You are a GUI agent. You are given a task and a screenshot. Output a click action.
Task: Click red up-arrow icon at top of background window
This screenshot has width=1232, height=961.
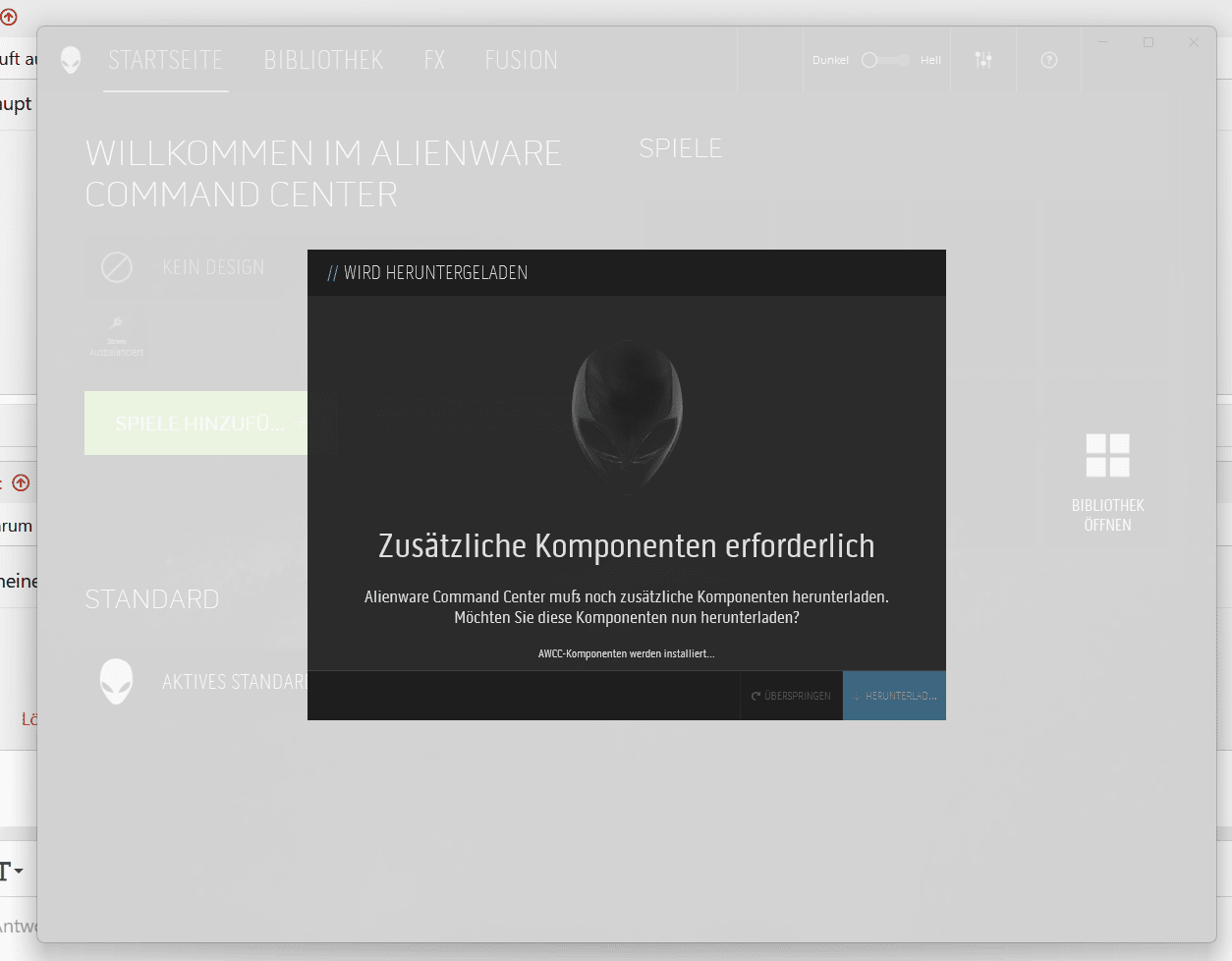point(9,17)
